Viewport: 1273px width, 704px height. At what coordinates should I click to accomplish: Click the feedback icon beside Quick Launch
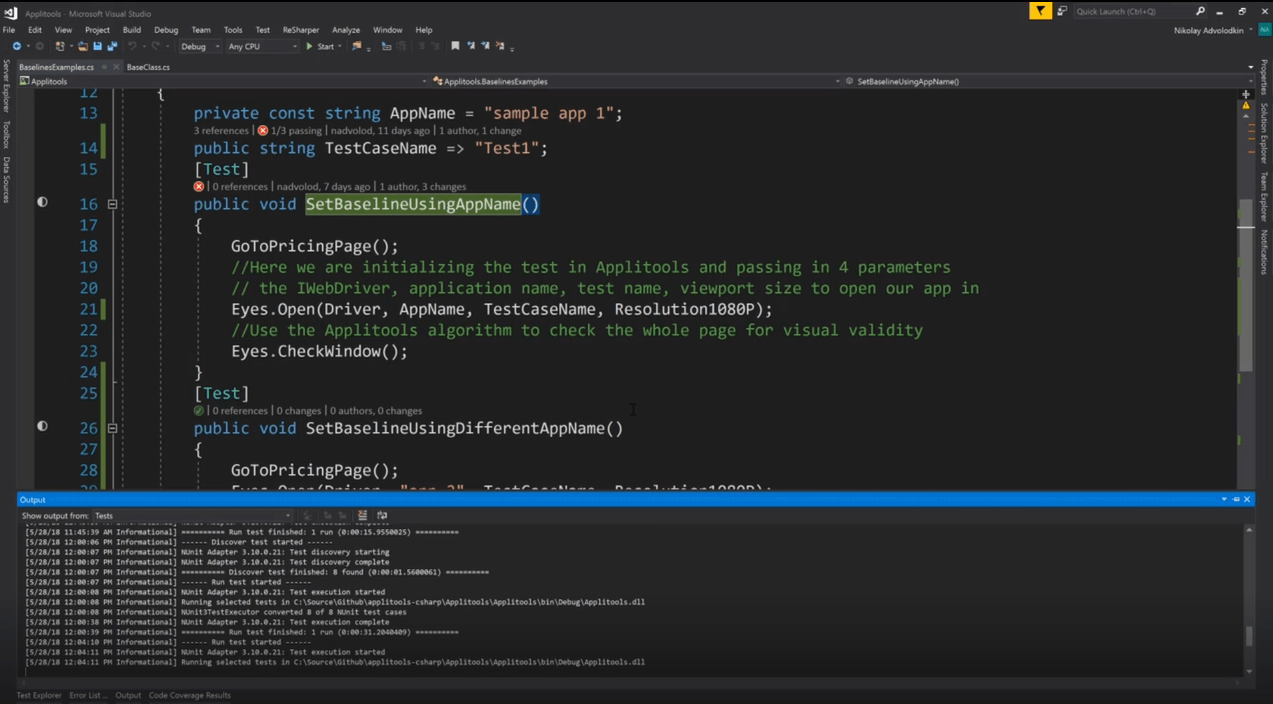coord(1062,11)
